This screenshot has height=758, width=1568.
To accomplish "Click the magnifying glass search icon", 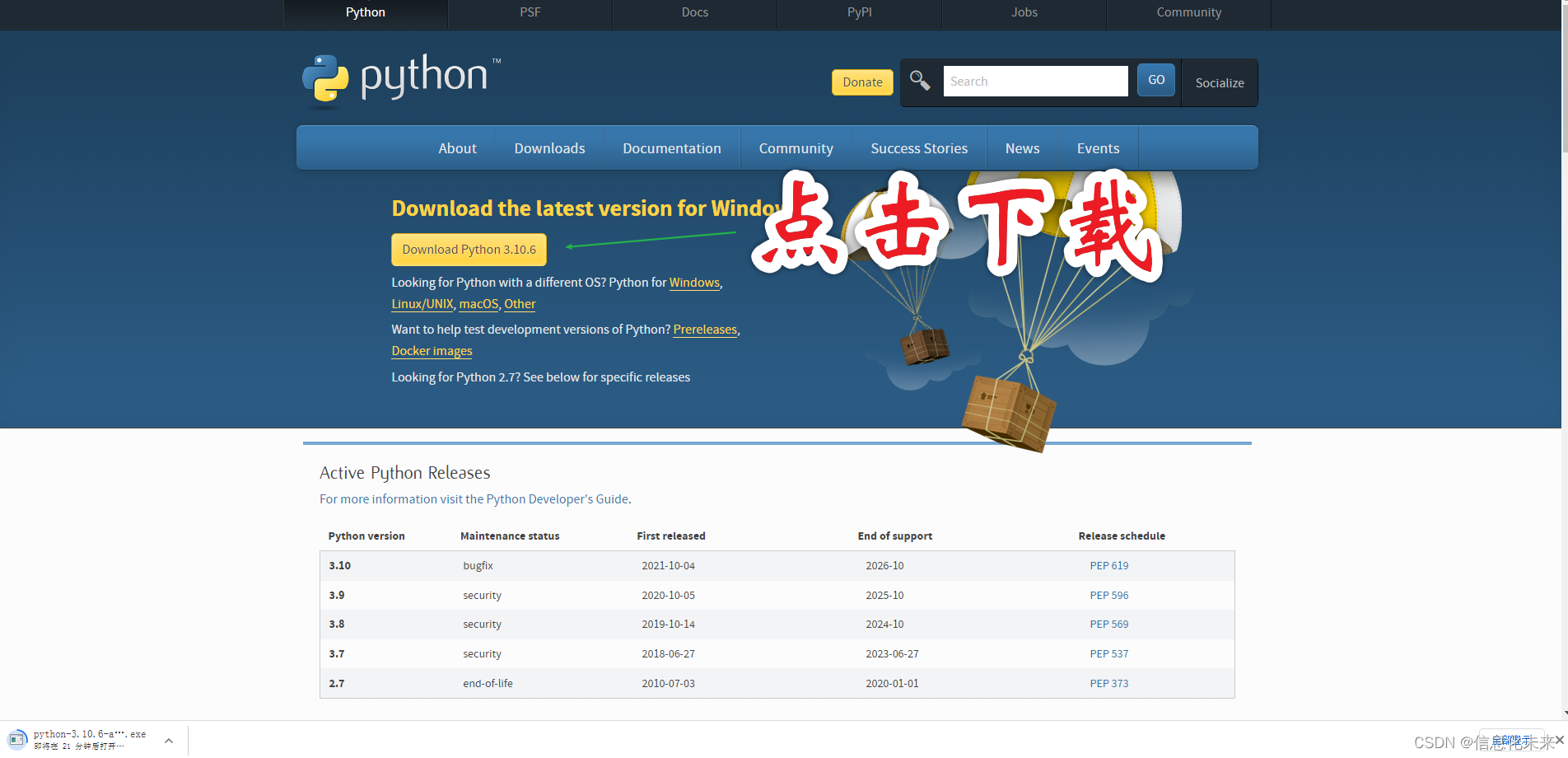I will point(920,81).
